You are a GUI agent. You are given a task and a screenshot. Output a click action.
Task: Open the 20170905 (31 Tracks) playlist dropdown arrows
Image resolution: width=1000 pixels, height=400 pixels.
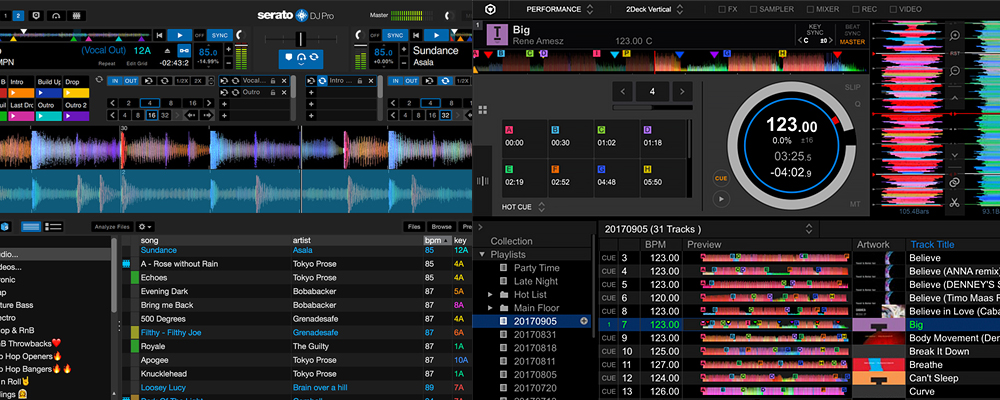pyautogui.click(x=809, y=228)
